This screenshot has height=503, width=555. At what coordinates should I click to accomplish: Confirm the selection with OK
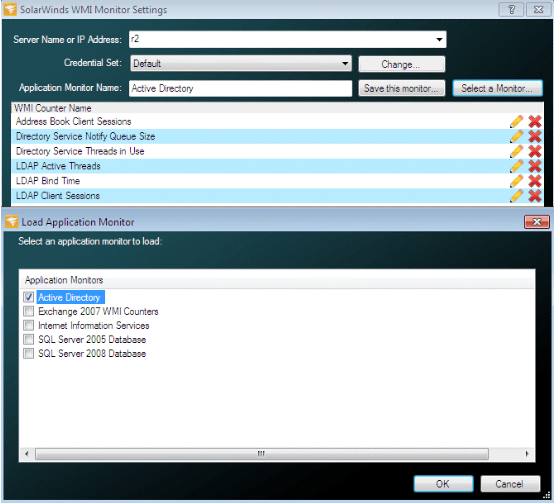click(x=443, y=484)
